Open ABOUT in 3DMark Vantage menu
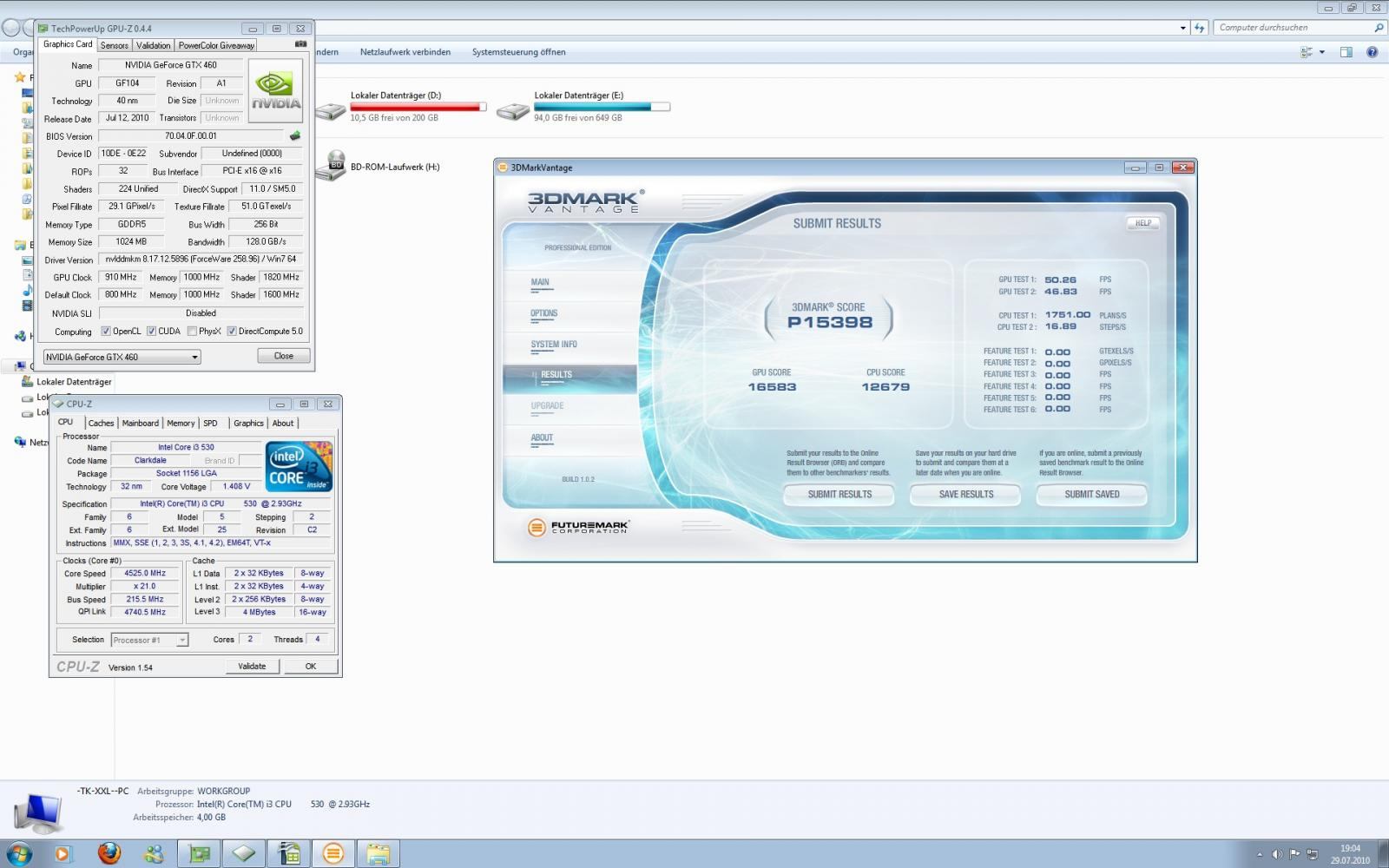The image size is (1389, 868). pyautogui.click(x=542, y=438)
